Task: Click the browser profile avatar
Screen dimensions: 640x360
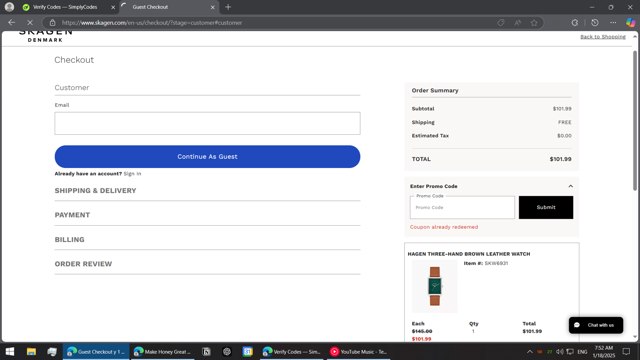Action: 9,7
